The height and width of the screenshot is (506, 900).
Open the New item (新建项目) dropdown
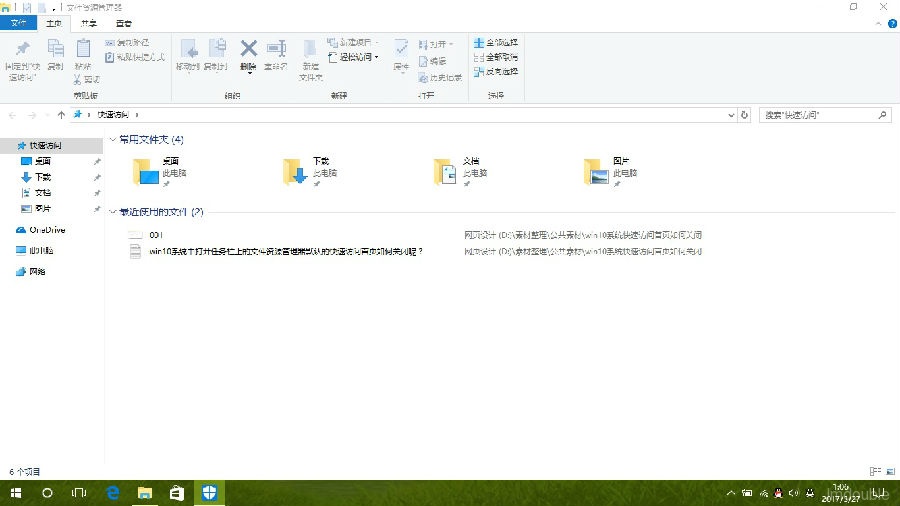point(354,42)
